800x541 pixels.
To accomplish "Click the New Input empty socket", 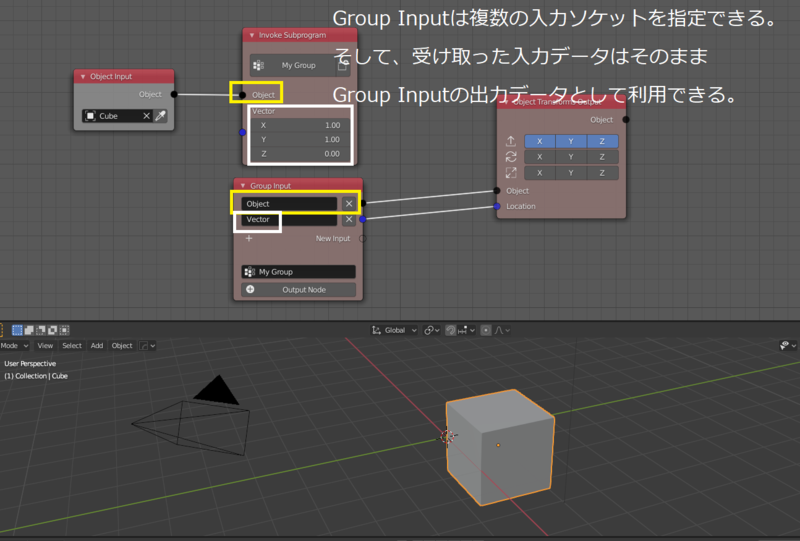I will pos(363,238).
